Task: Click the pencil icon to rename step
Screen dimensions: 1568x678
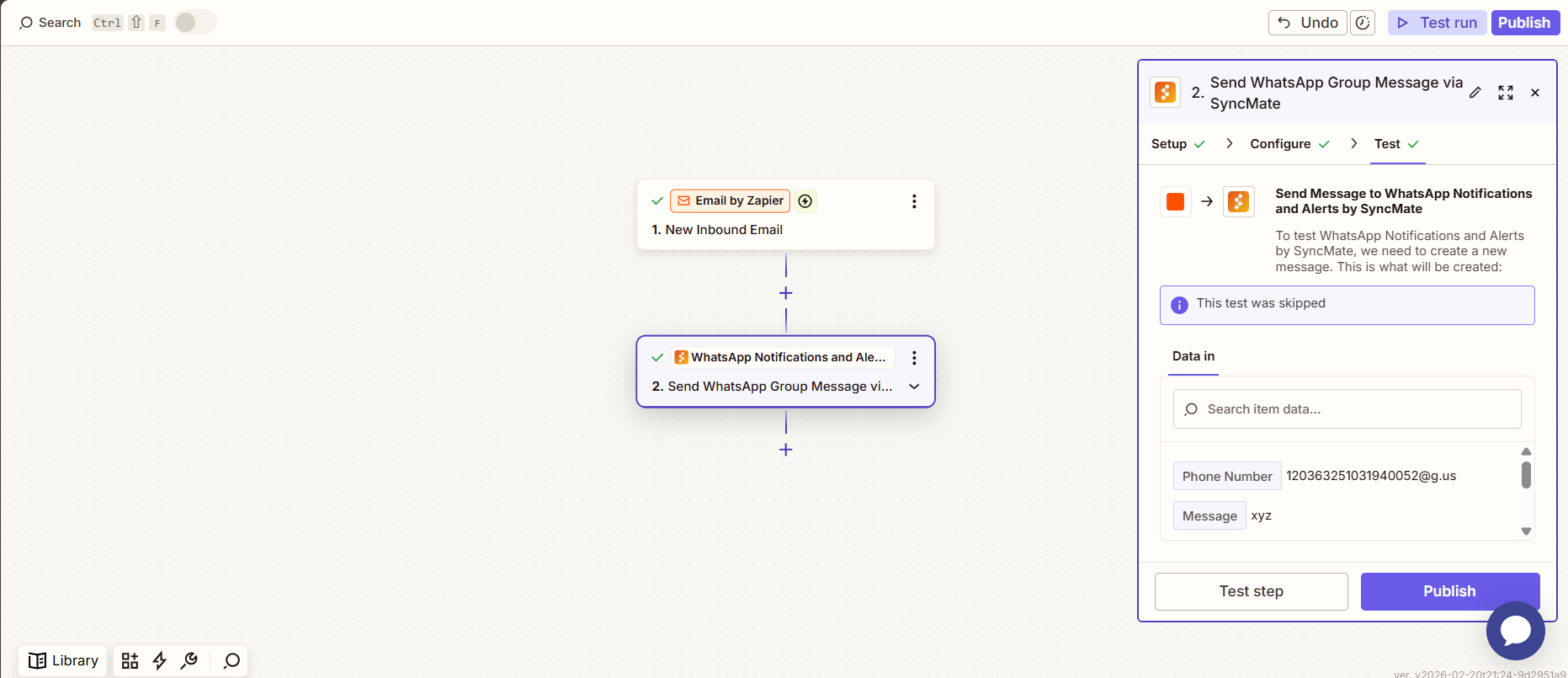Action: point(1475,93)
